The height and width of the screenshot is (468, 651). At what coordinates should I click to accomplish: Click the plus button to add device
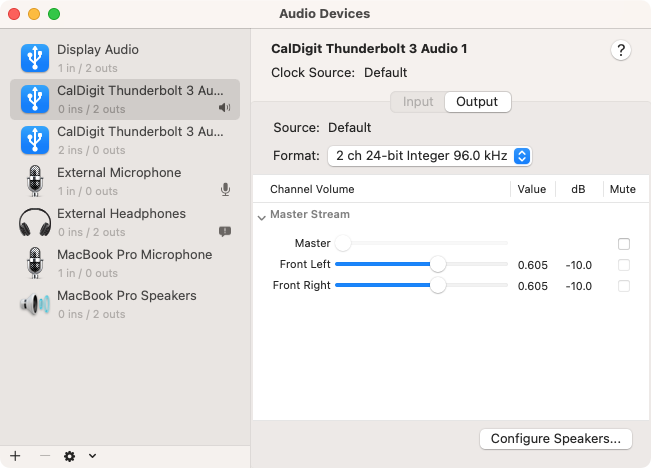pyautogui.click(x=15, y=456)
